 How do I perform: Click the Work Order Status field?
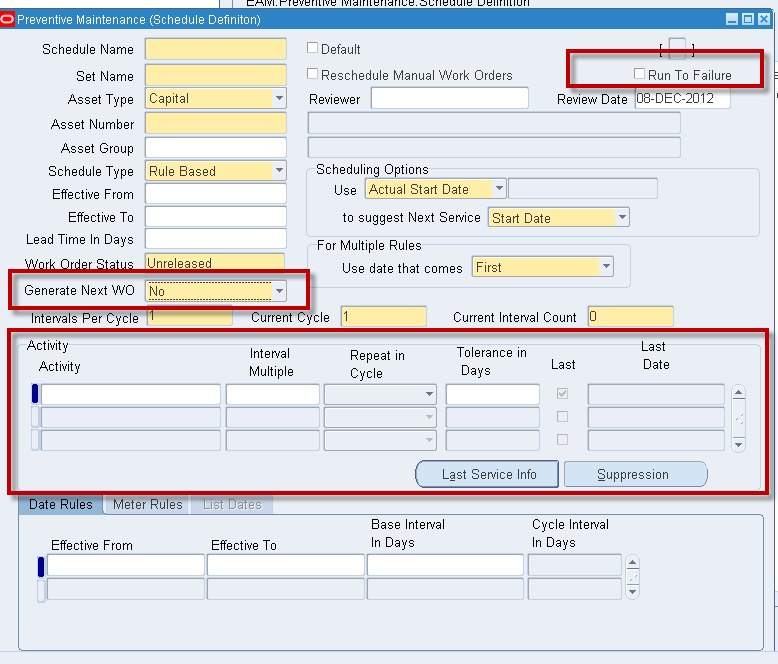pyautogui.click(x=215, y=263)
